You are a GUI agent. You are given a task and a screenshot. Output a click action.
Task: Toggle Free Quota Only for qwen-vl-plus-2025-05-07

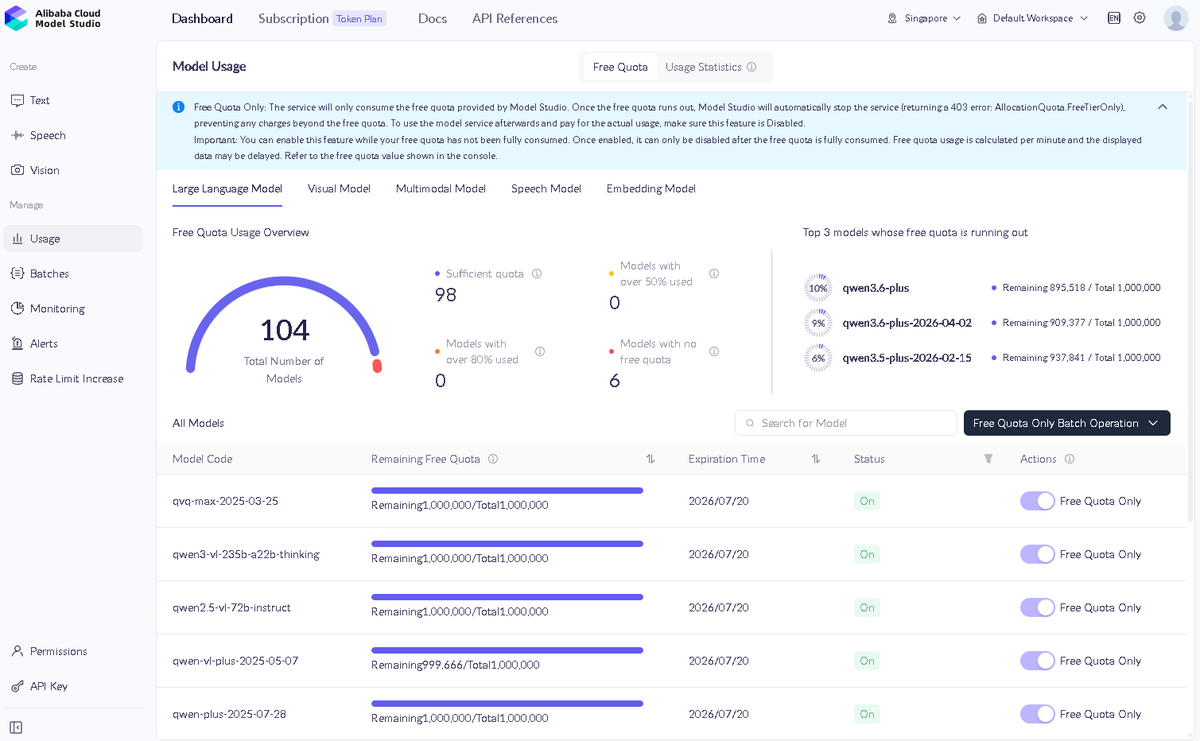1037,661
